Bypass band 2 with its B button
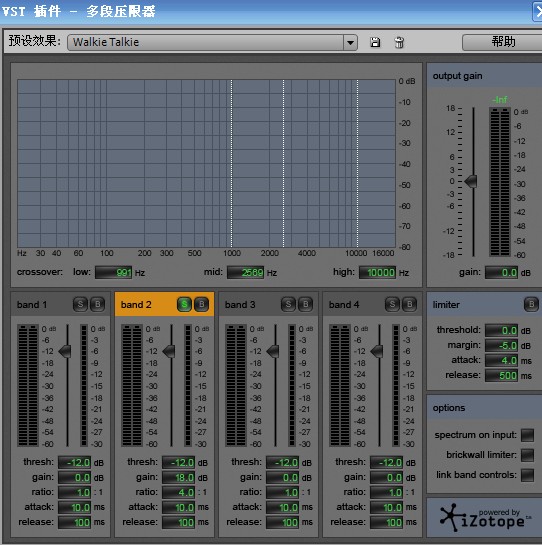The image size is (542, 545). (x=202, y=304)
